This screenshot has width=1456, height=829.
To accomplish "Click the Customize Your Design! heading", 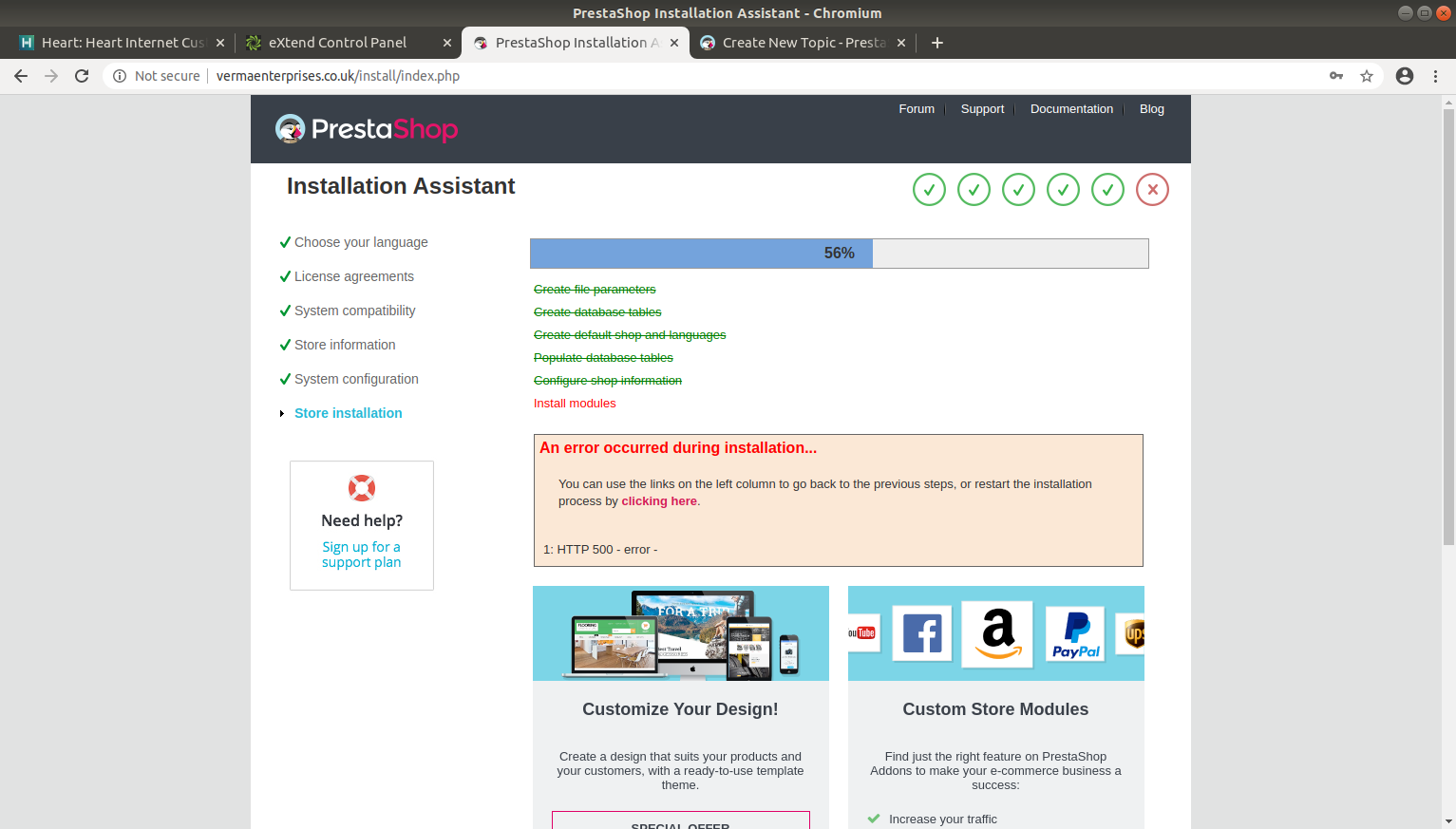I will [680, 709].
